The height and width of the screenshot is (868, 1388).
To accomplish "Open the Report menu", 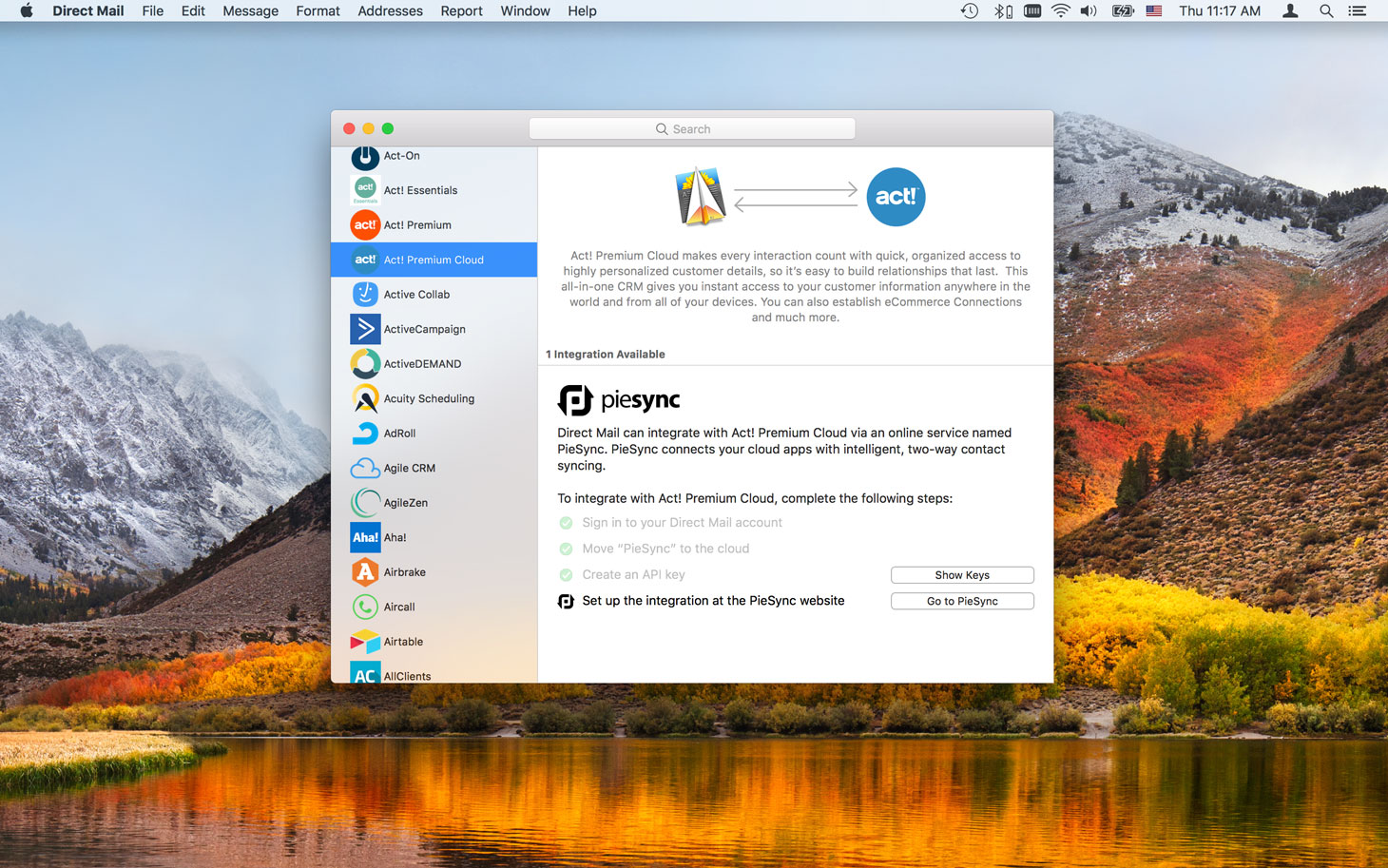I will [461, 11].
